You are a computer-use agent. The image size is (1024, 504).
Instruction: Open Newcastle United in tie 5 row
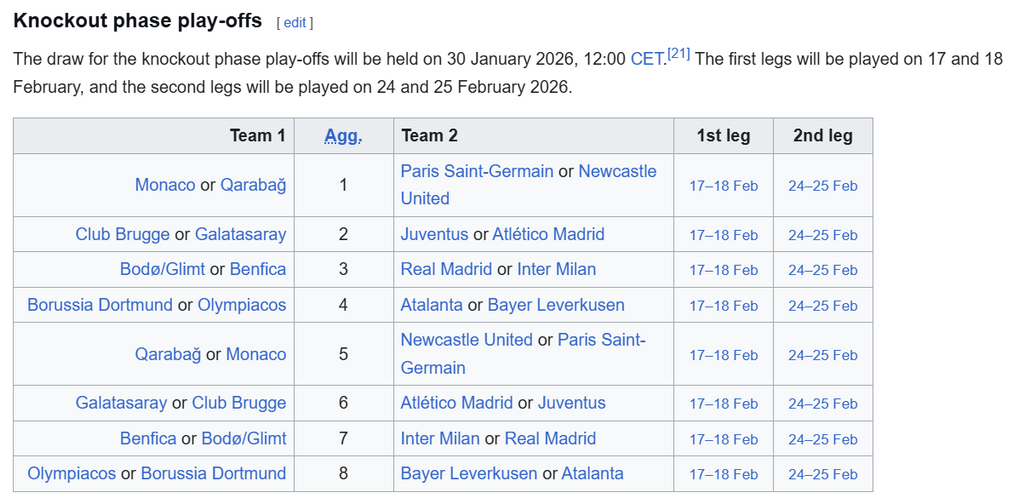coord(467,340)
